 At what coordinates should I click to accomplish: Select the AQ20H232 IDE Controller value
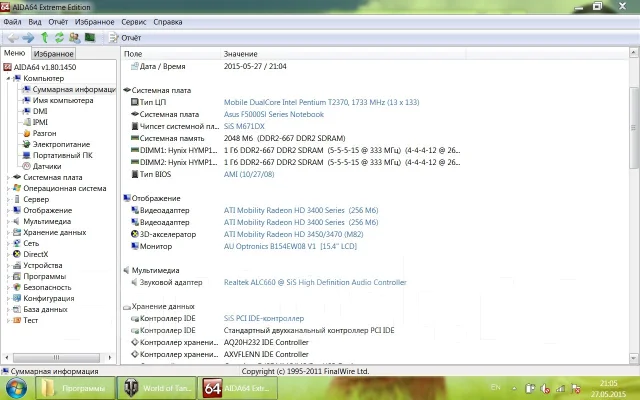(x=266, y=342)
